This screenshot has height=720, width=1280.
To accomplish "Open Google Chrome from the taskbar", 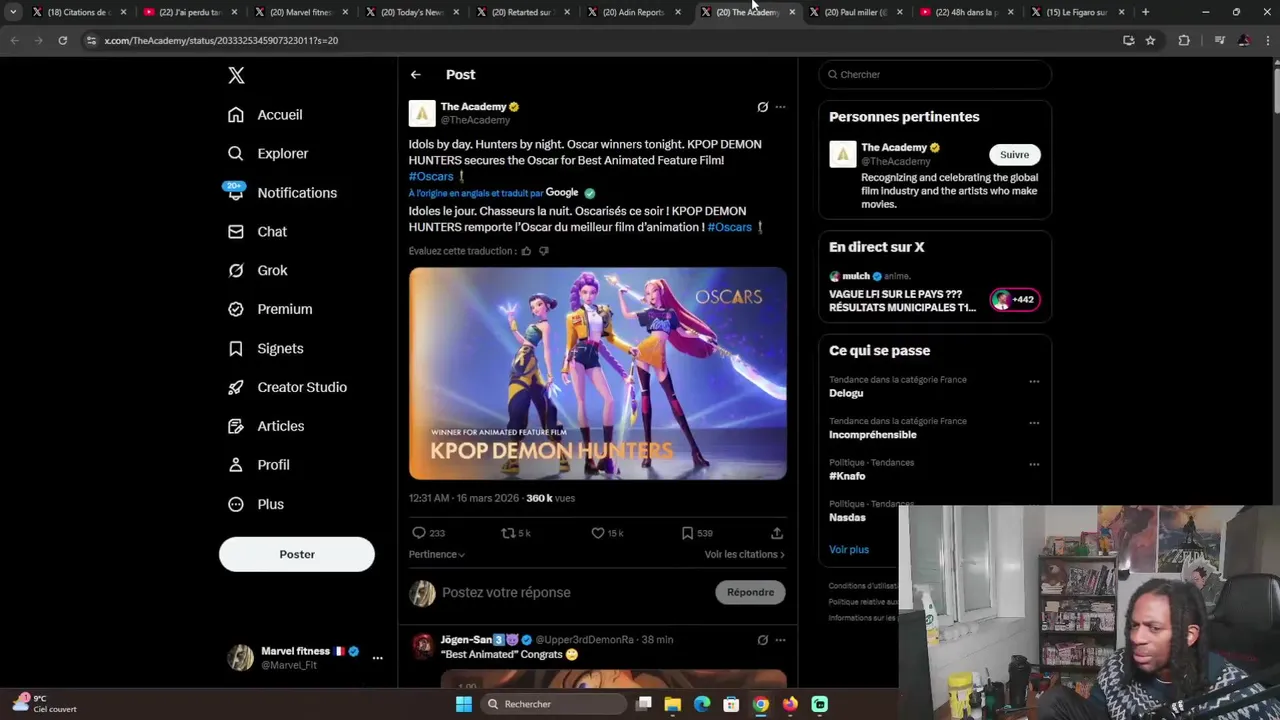I will point(761,704).
